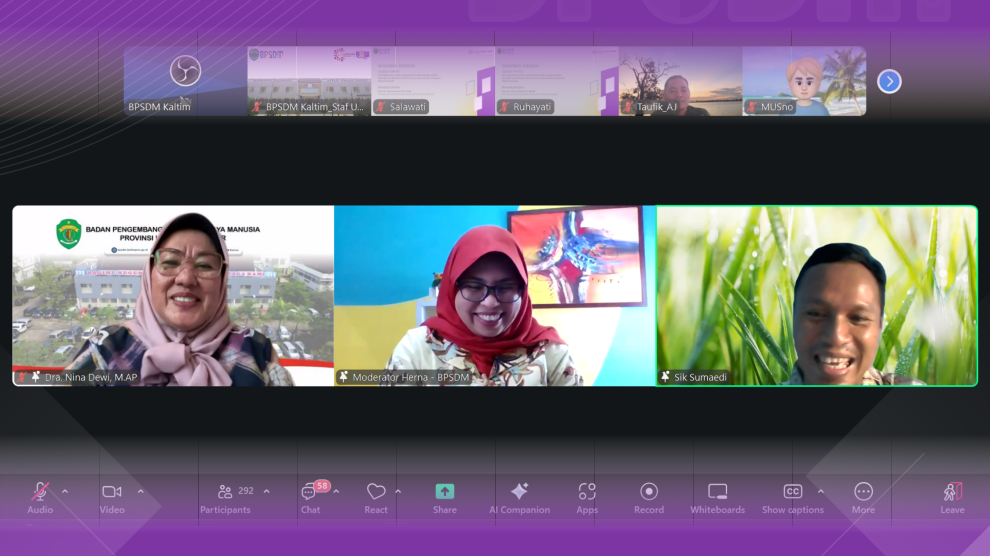Start Share screen
The image size is (990, 556).
[x=445, y=495]
